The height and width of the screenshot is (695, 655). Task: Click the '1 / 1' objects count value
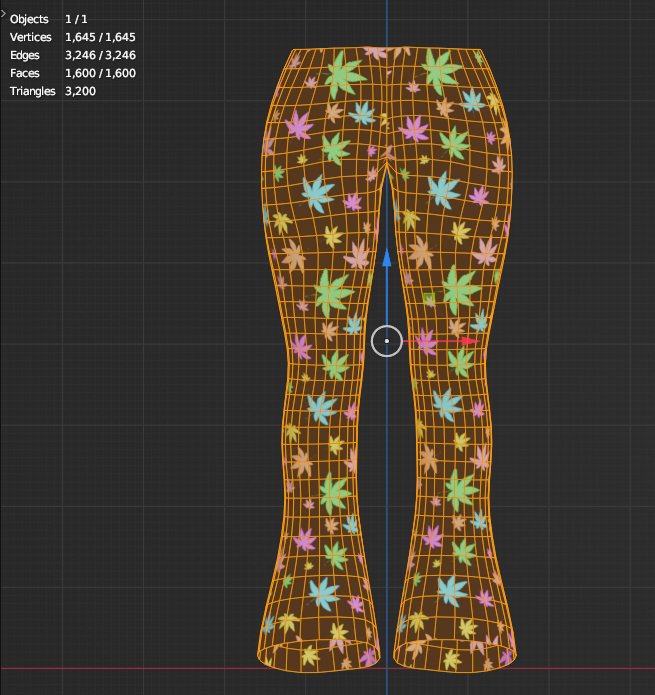(x=76, y=20)
